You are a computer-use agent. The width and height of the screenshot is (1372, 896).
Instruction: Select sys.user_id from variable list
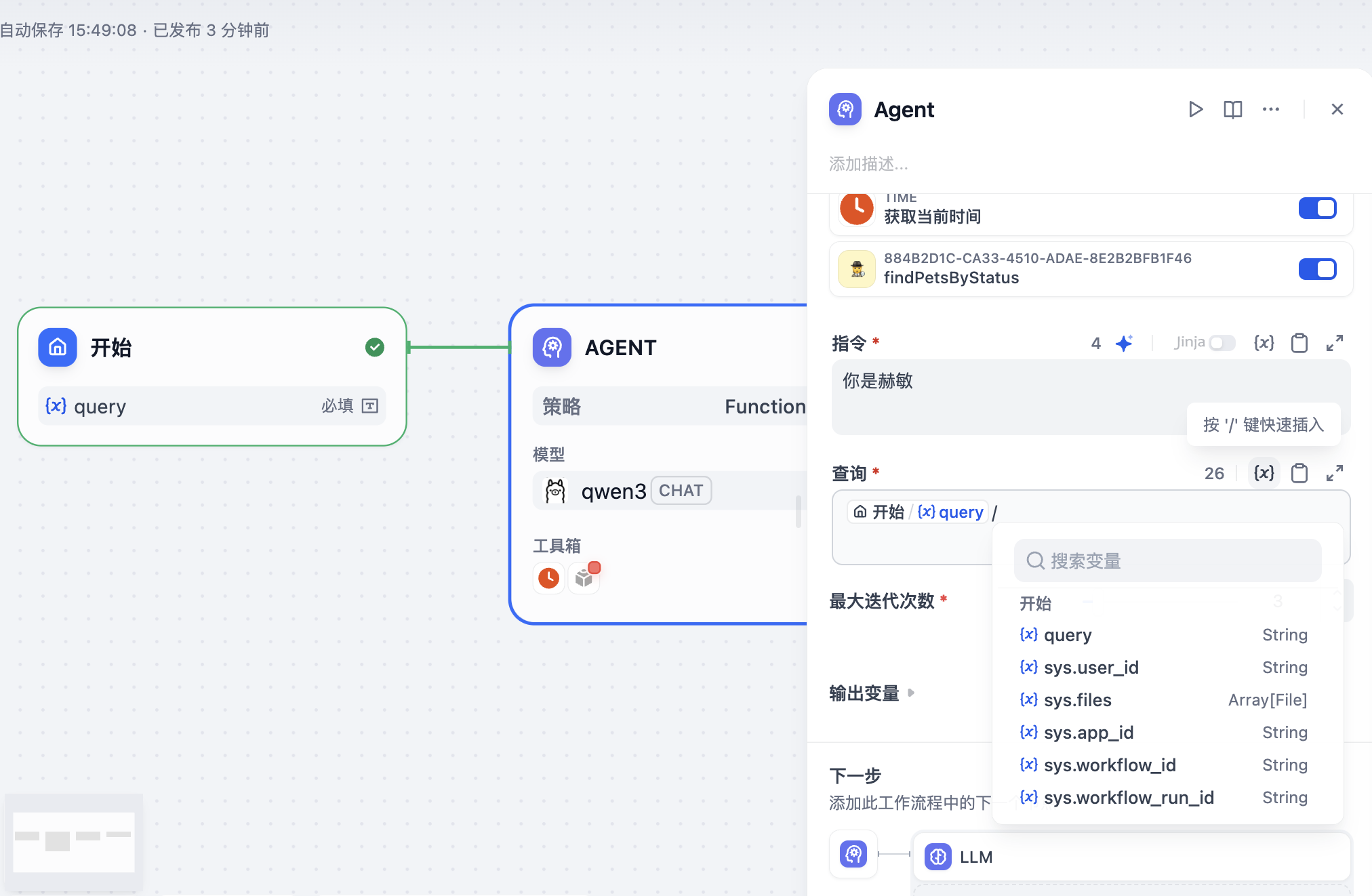tap(1091, 668)
